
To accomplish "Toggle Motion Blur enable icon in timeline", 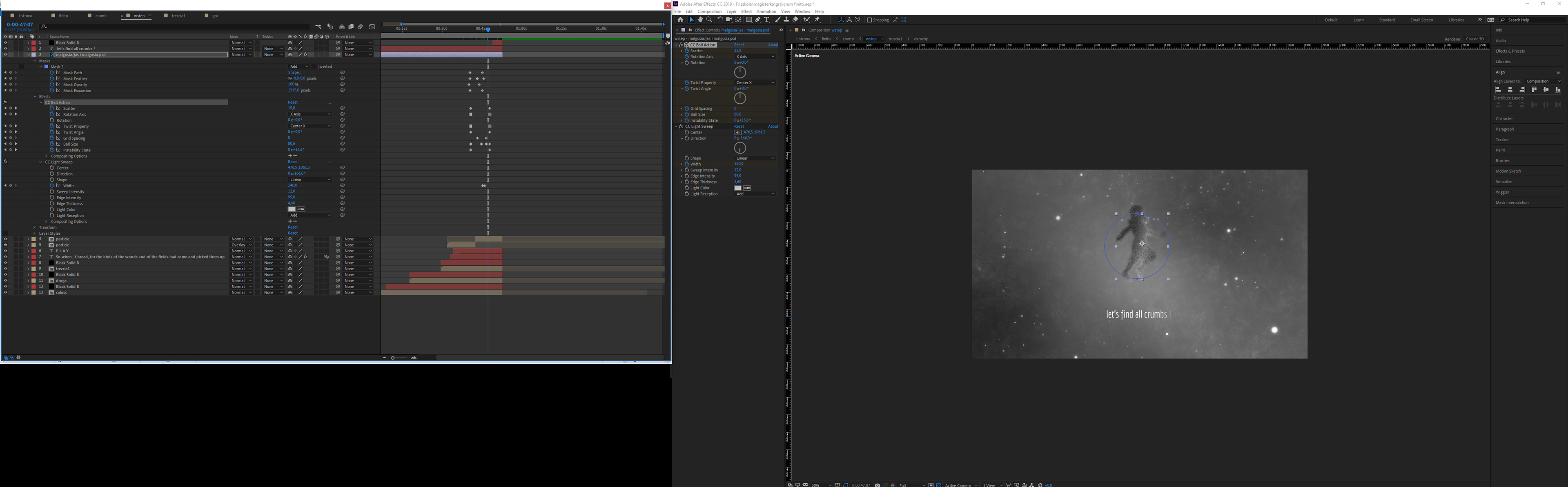I will 360,27.
